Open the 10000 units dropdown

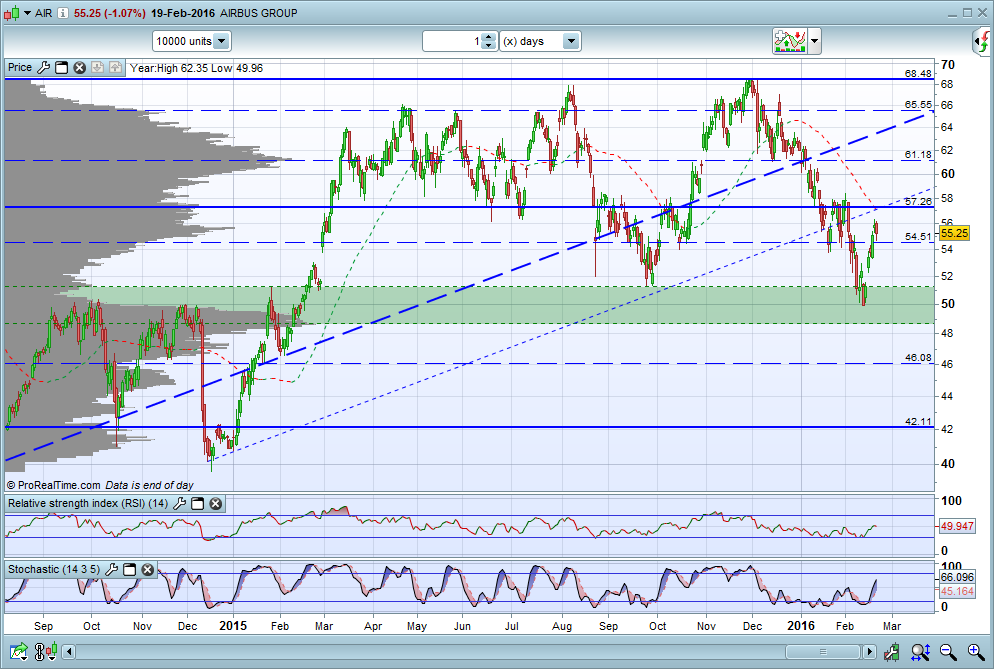220,41
